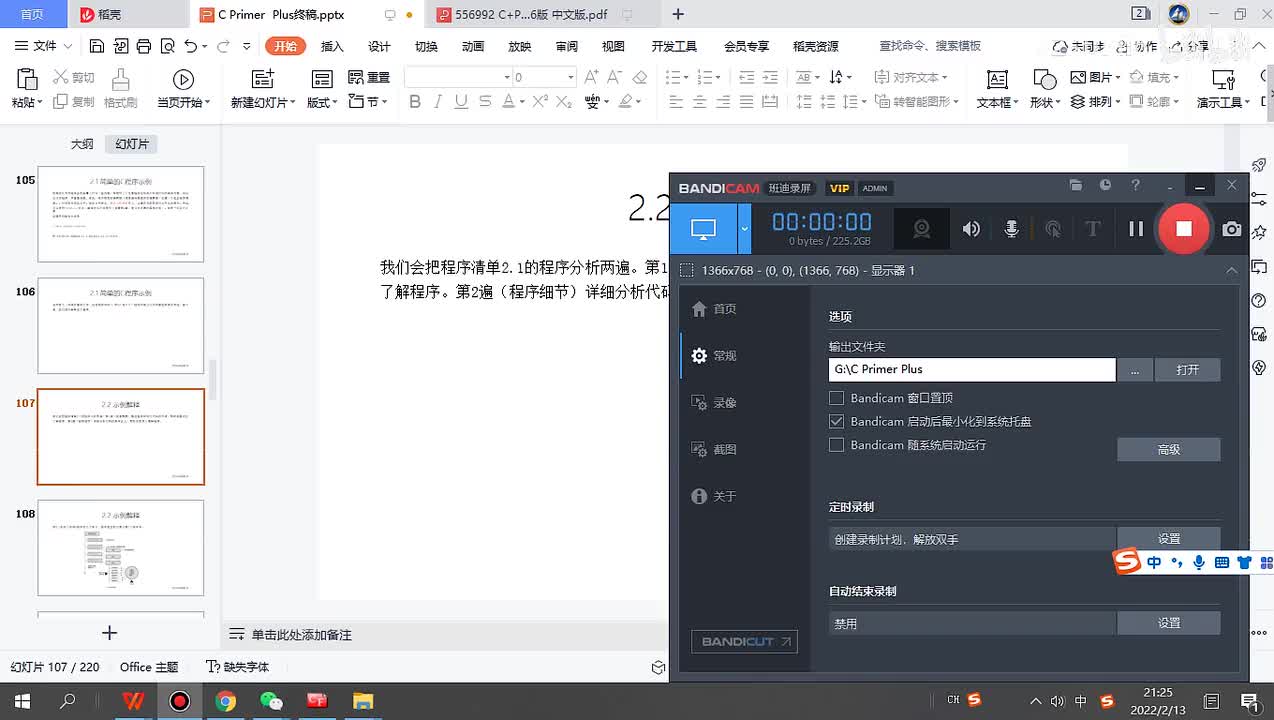Apply the text highlight color pen
Image resolution: width=1274 pixels, height=720 pixels.
(626, 101)
